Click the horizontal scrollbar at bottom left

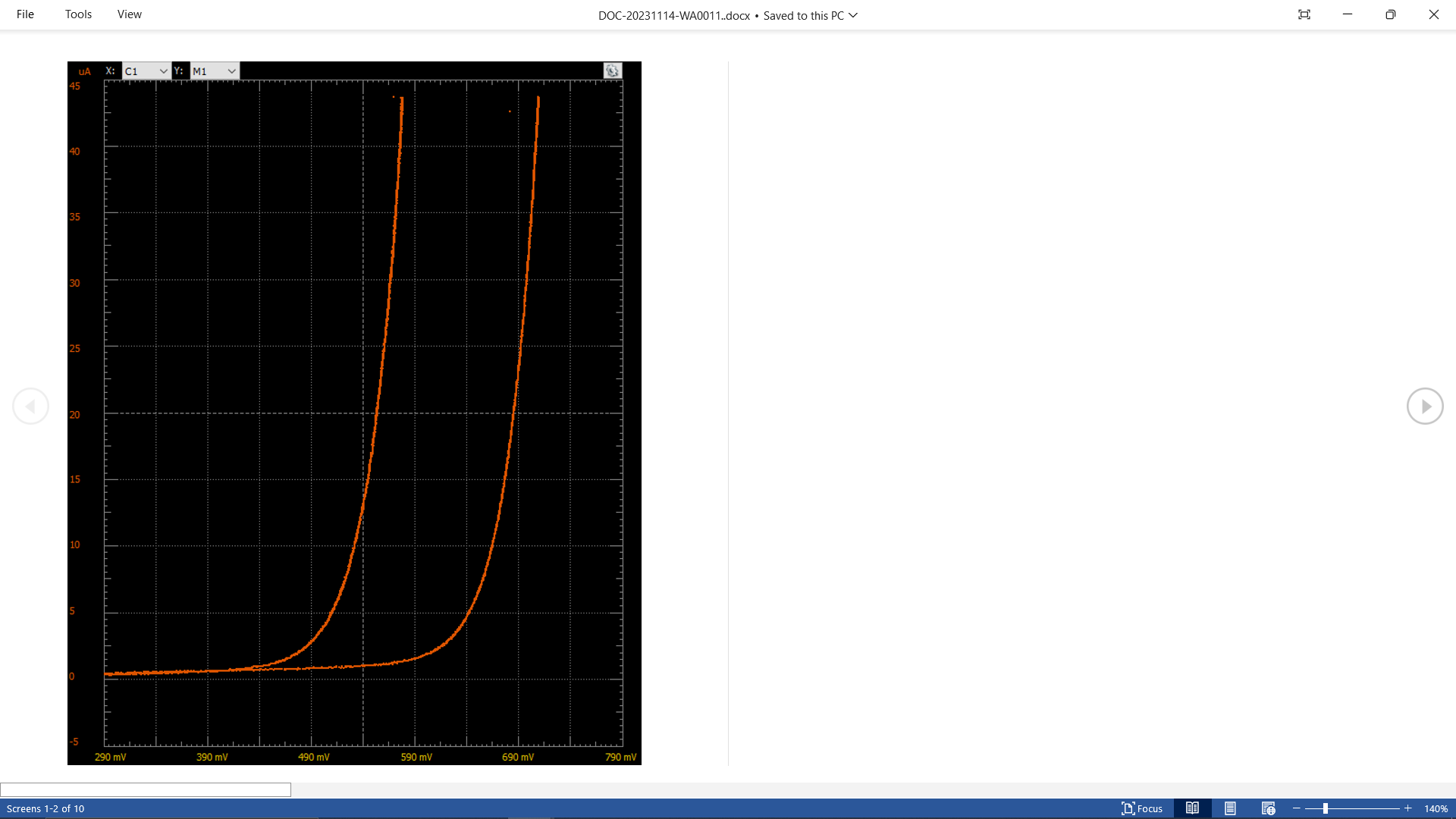click(146, 789)
